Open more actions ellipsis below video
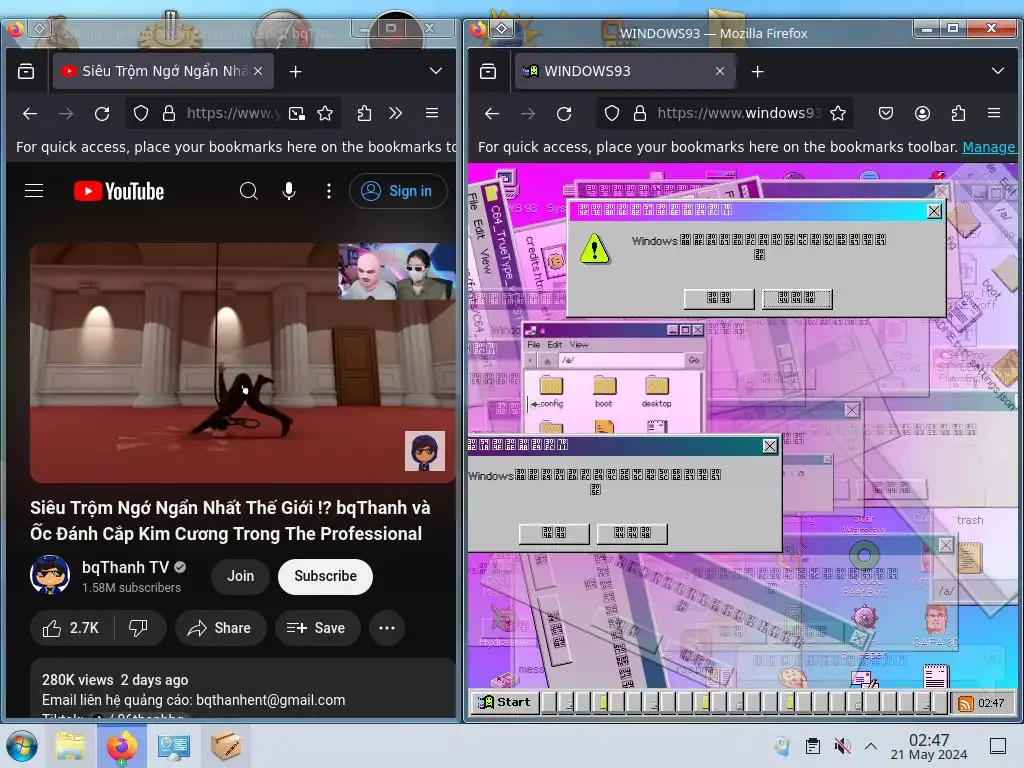1024x768 pixels. tap(387, 628)
